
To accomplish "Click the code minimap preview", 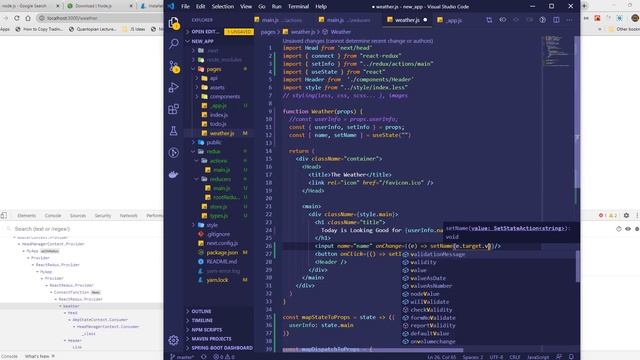I will (557, 51).
